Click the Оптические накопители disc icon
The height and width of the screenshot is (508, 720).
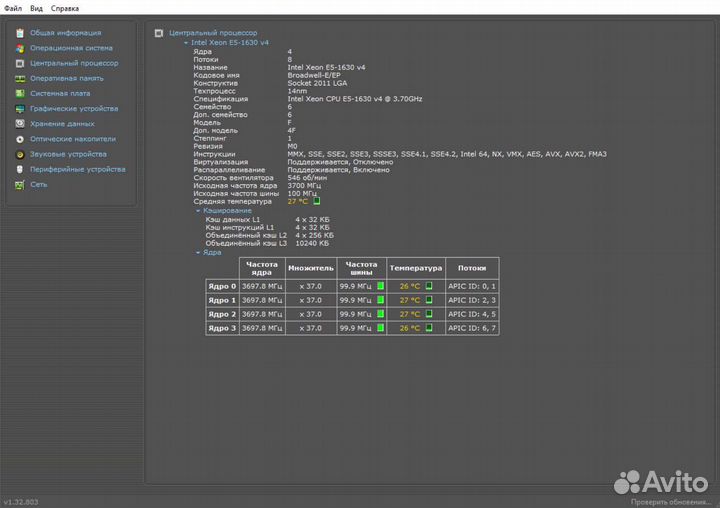tap(20, 139)
